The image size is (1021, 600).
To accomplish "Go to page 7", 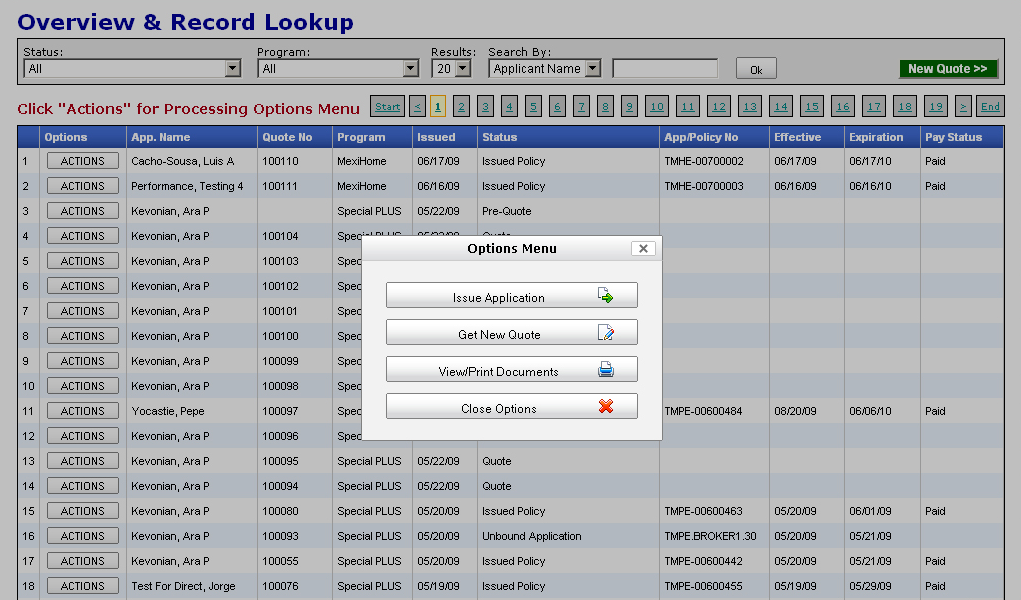I will pos(581,107).
